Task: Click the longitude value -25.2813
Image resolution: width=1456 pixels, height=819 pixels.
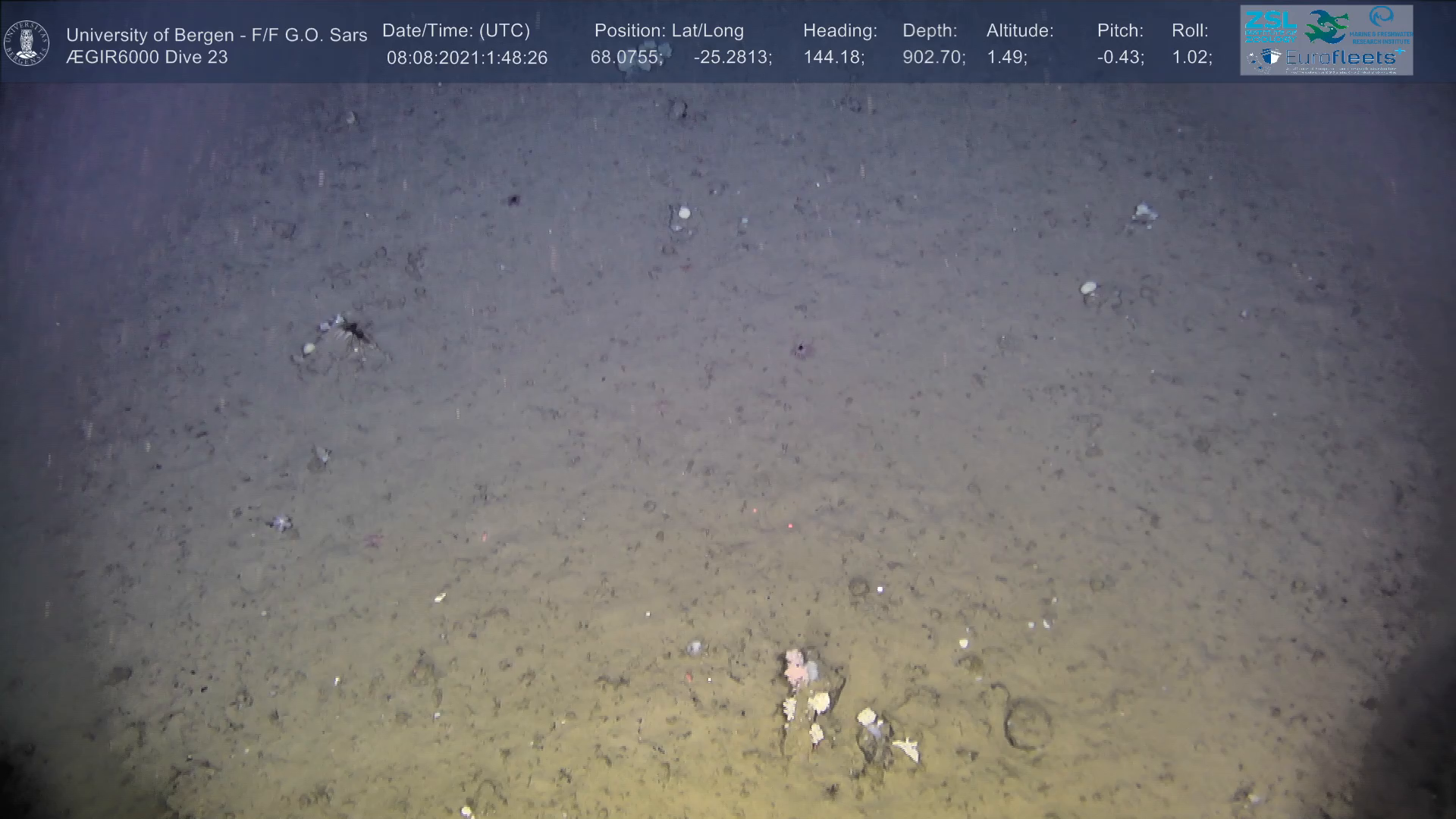Action: tap(733, 58)
